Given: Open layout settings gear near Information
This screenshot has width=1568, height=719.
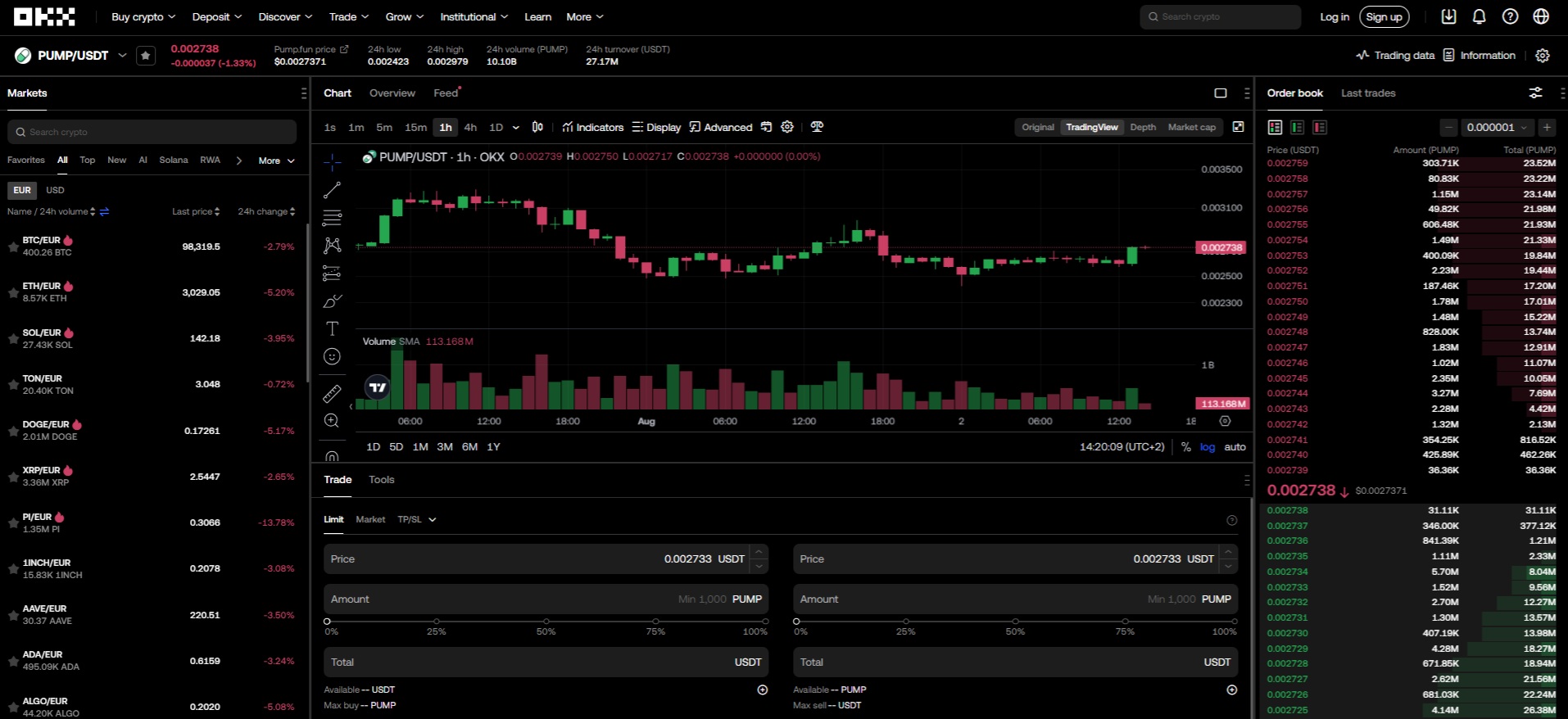Looking at the screenshot, I should (x=1543, y=56).
